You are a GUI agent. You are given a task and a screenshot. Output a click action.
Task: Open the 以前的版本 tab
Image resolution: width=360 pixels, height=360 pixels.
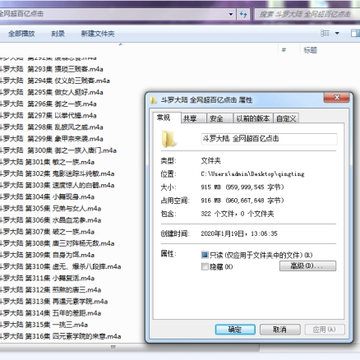[253, 118]
